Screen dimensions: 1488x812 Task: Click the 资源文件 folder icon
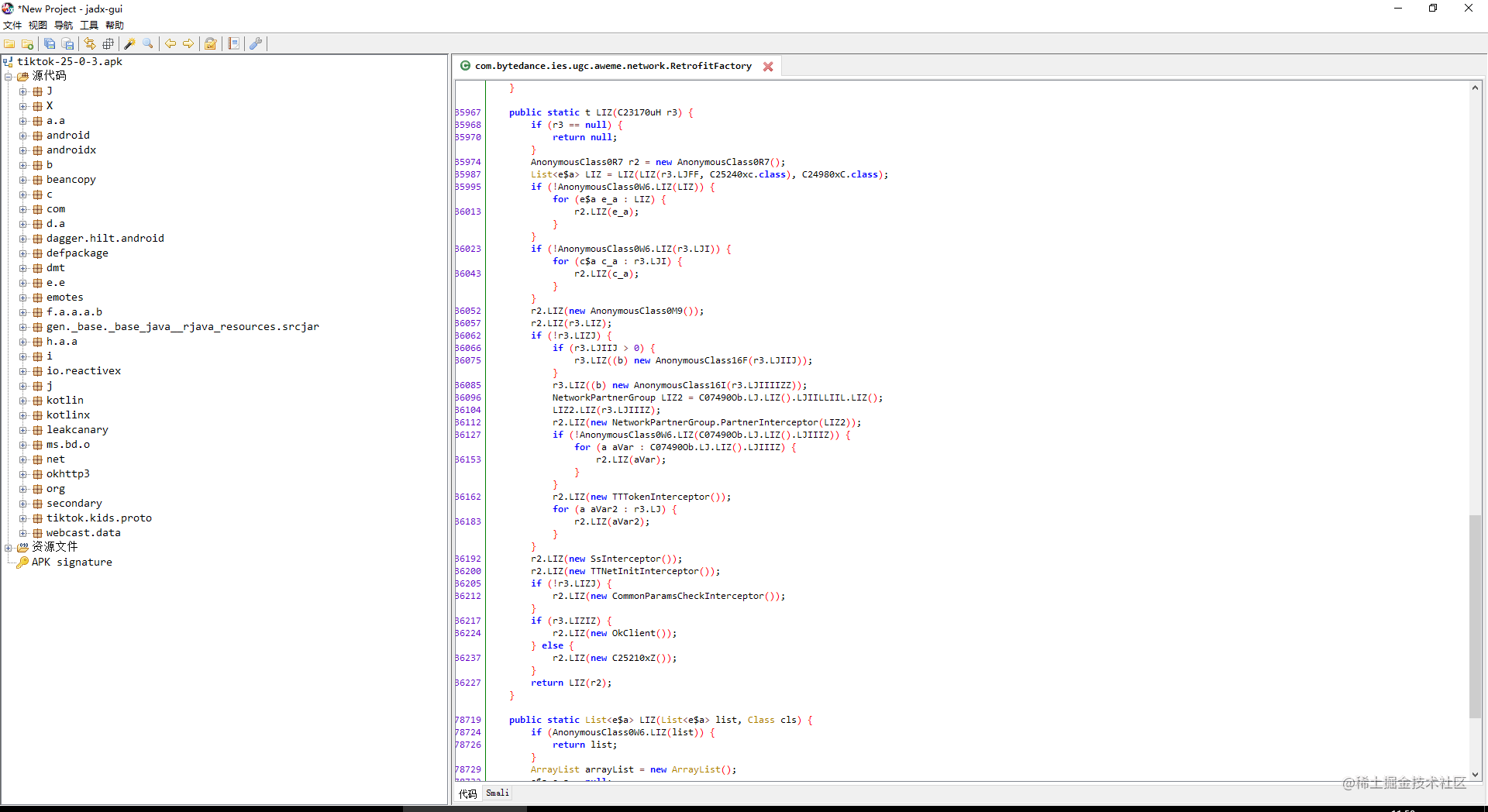pos(23,547)
